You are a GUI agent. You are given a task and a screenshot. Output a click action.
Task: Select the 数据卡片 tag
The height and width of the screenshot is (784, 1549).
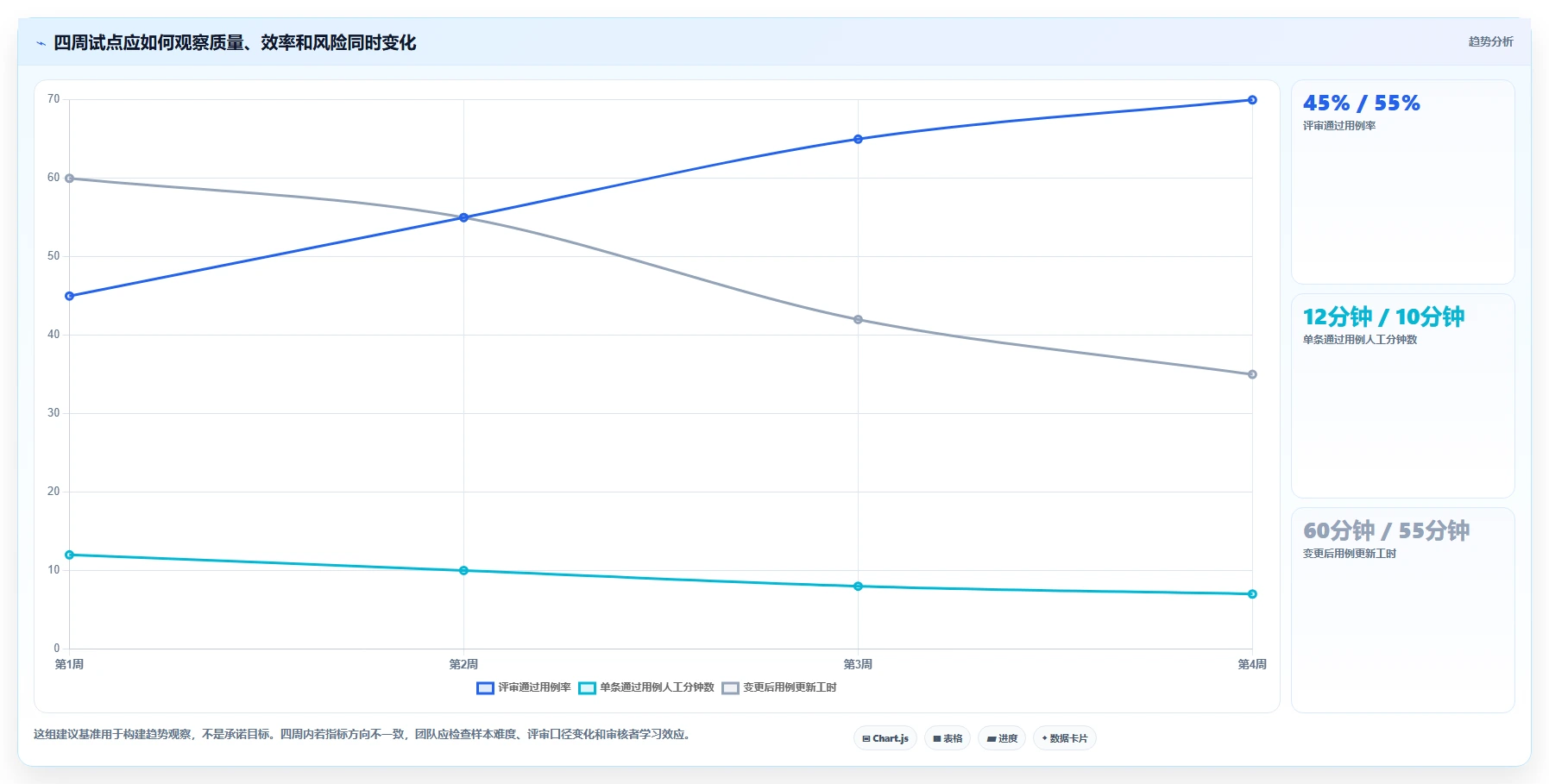click(1065, 738)
